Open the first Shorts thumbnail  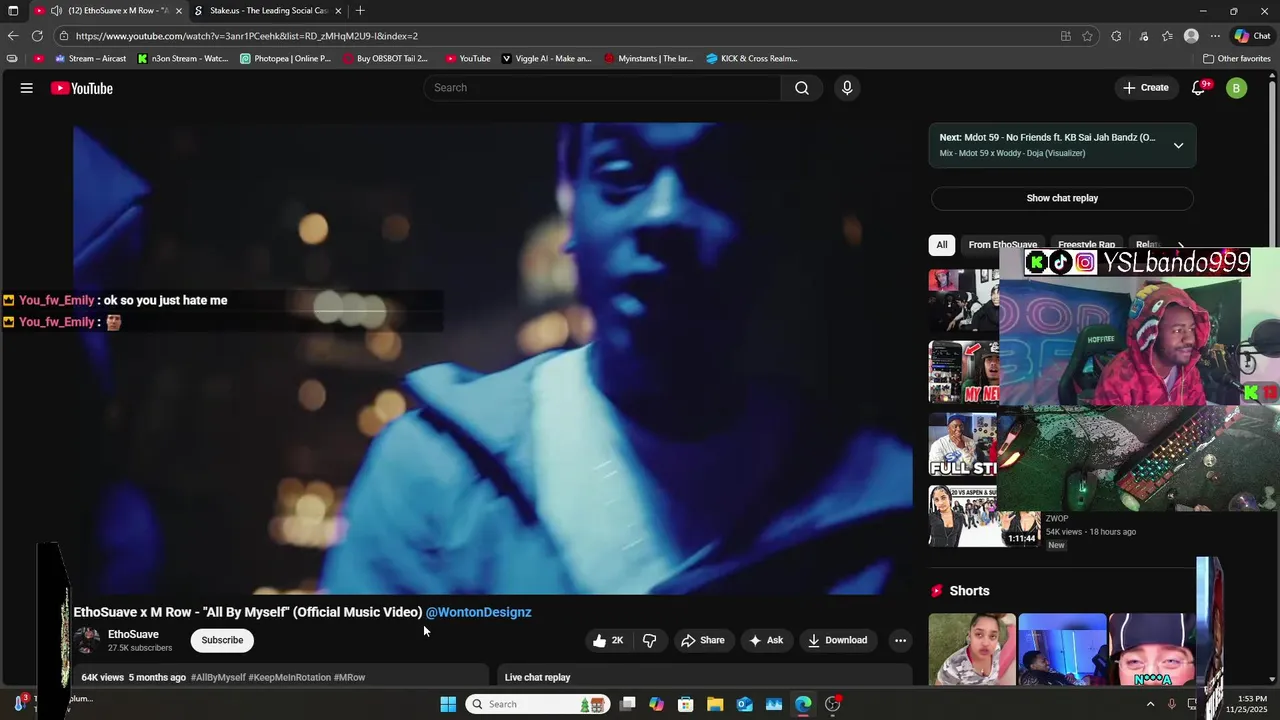click(x=972, y=649)
